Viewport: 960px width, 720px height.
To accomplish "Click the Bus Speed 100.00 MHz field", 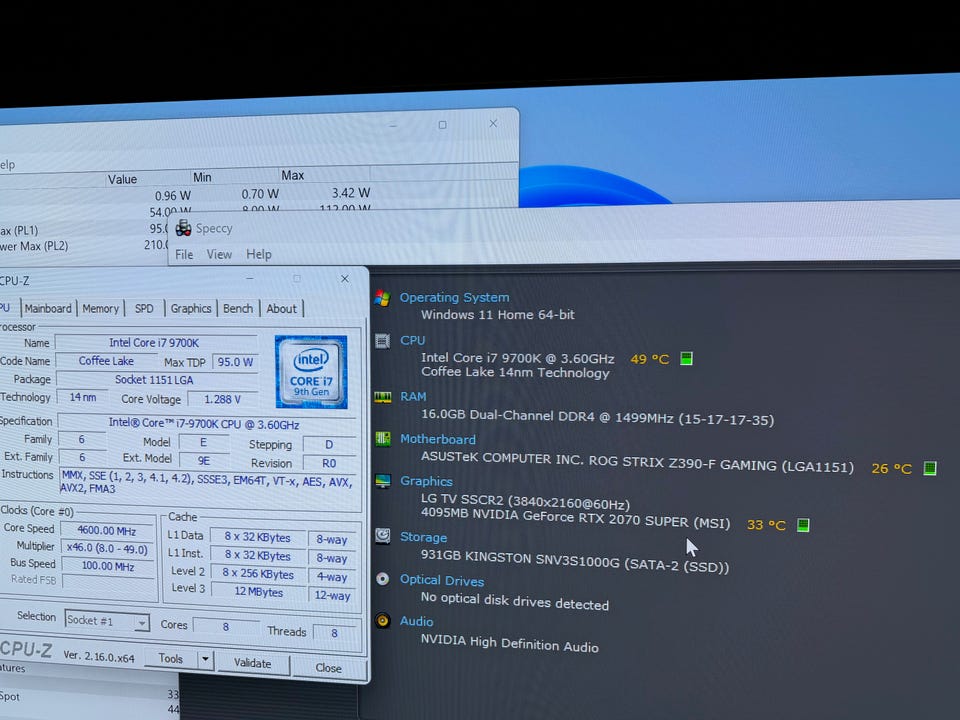I will point(108,566).
